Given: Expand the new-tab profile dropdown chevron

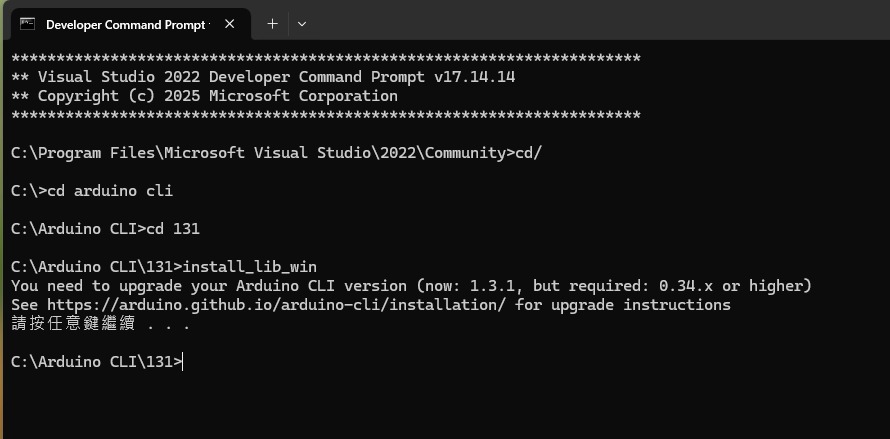Looking at the screenshot, I should [302, 24].
